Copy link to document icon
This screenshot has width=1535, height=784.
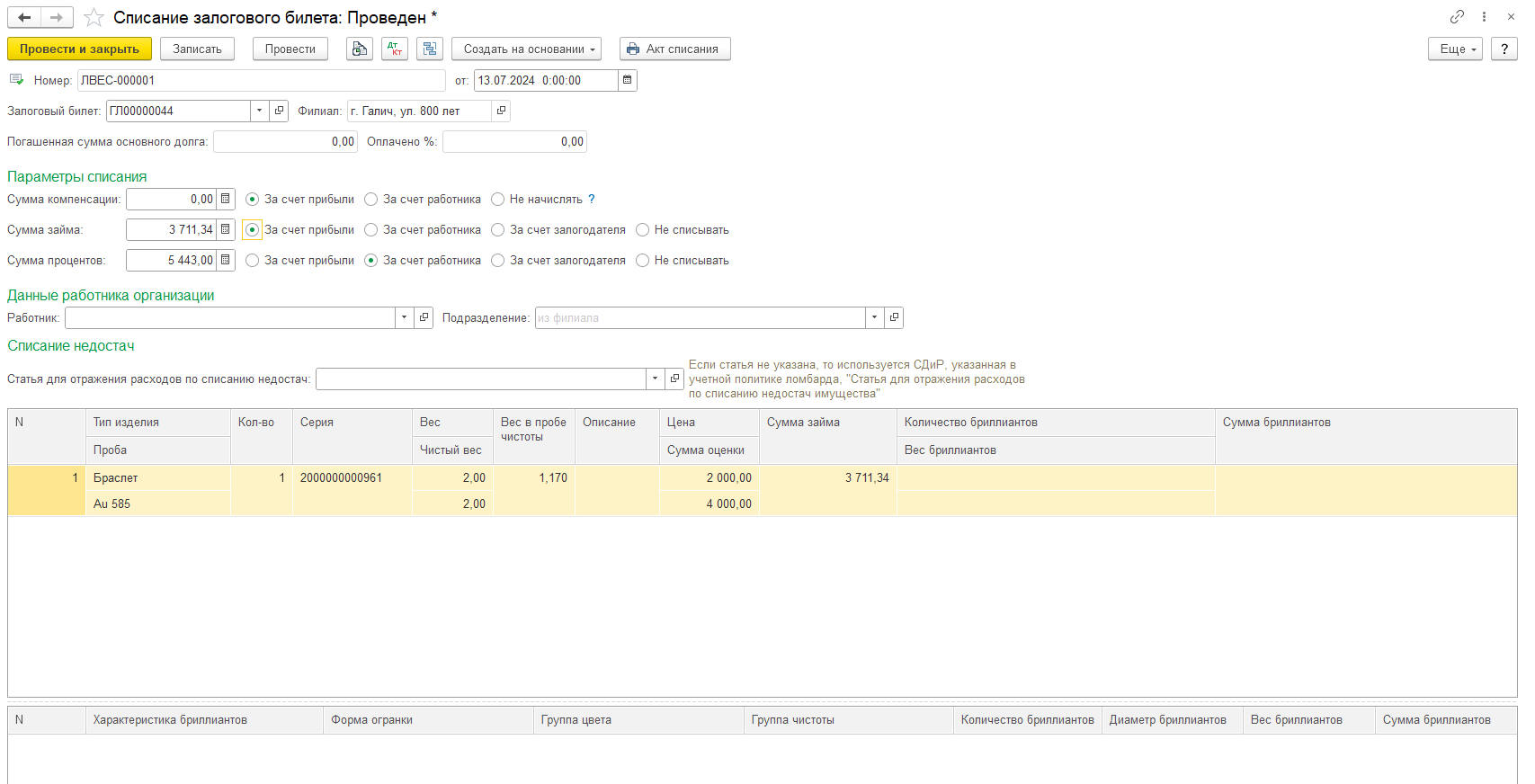(1457, 16)
